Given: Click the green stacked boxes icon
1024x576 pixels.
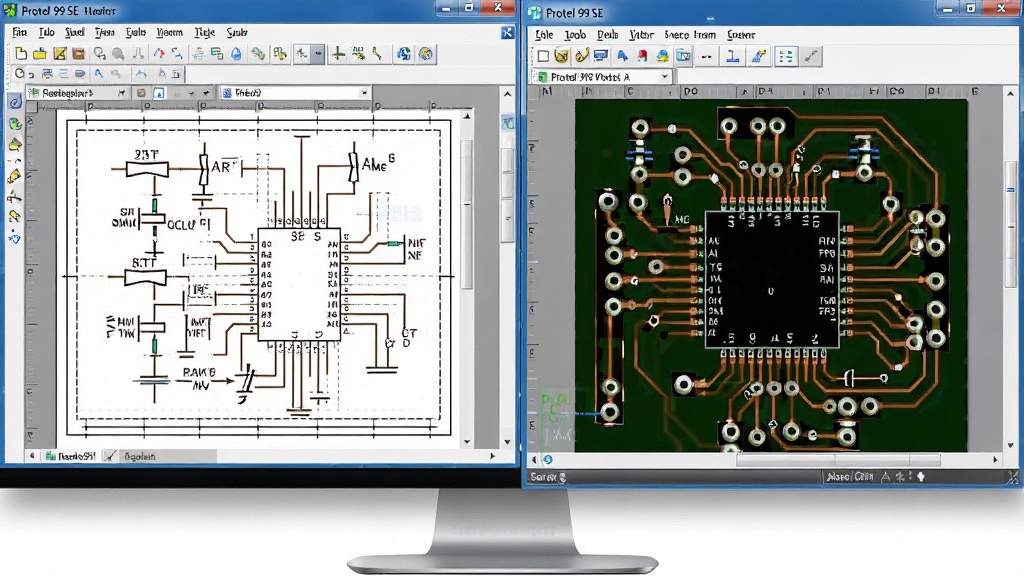Looking at the screenshot, I should coord(217,54).
